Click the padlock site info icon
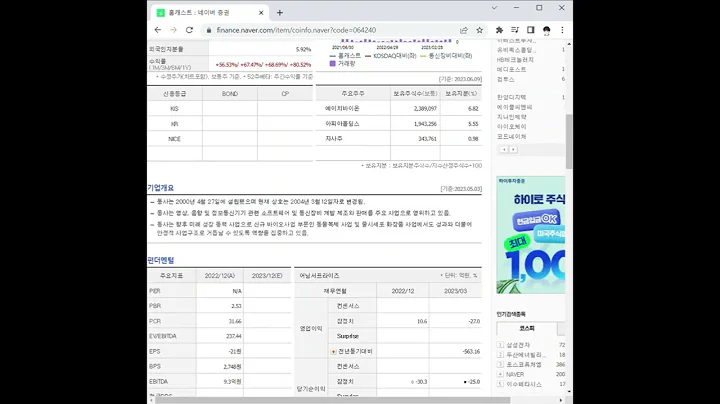 (x=209, y=30)
